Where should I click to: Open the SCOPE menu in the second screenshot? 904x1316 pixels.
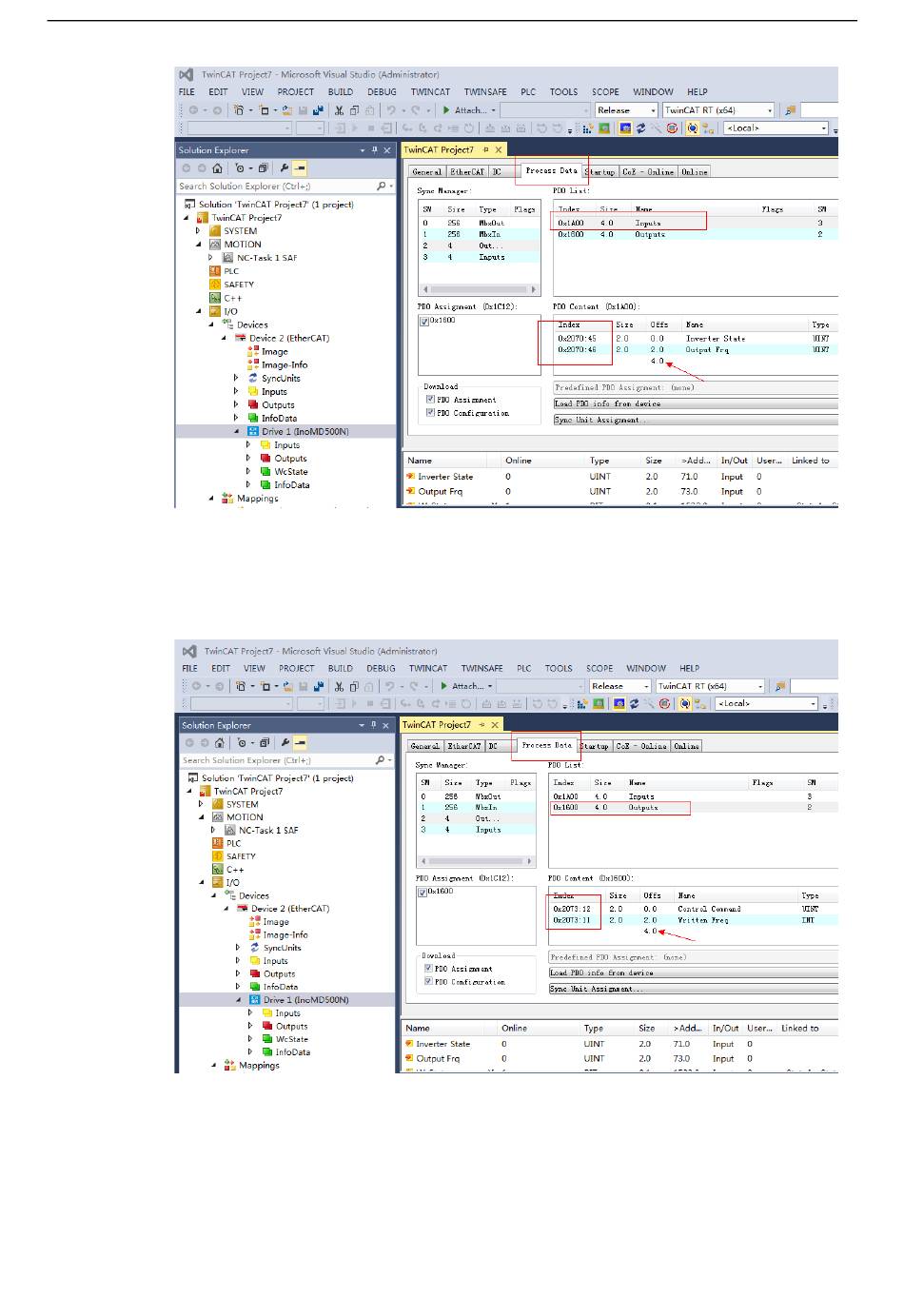[599, 669]
